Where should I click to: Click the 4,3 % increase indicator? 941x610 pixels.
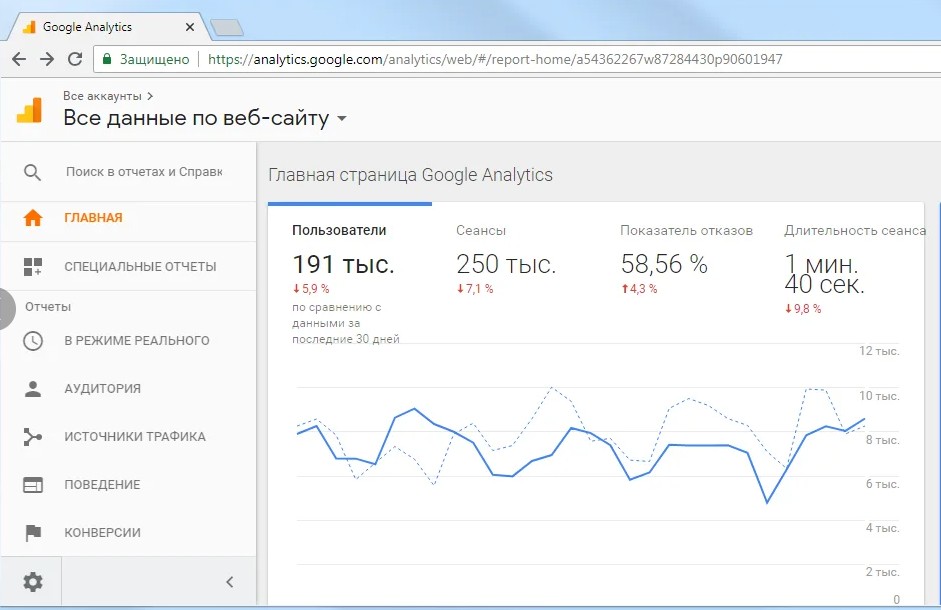coord(639,289)
